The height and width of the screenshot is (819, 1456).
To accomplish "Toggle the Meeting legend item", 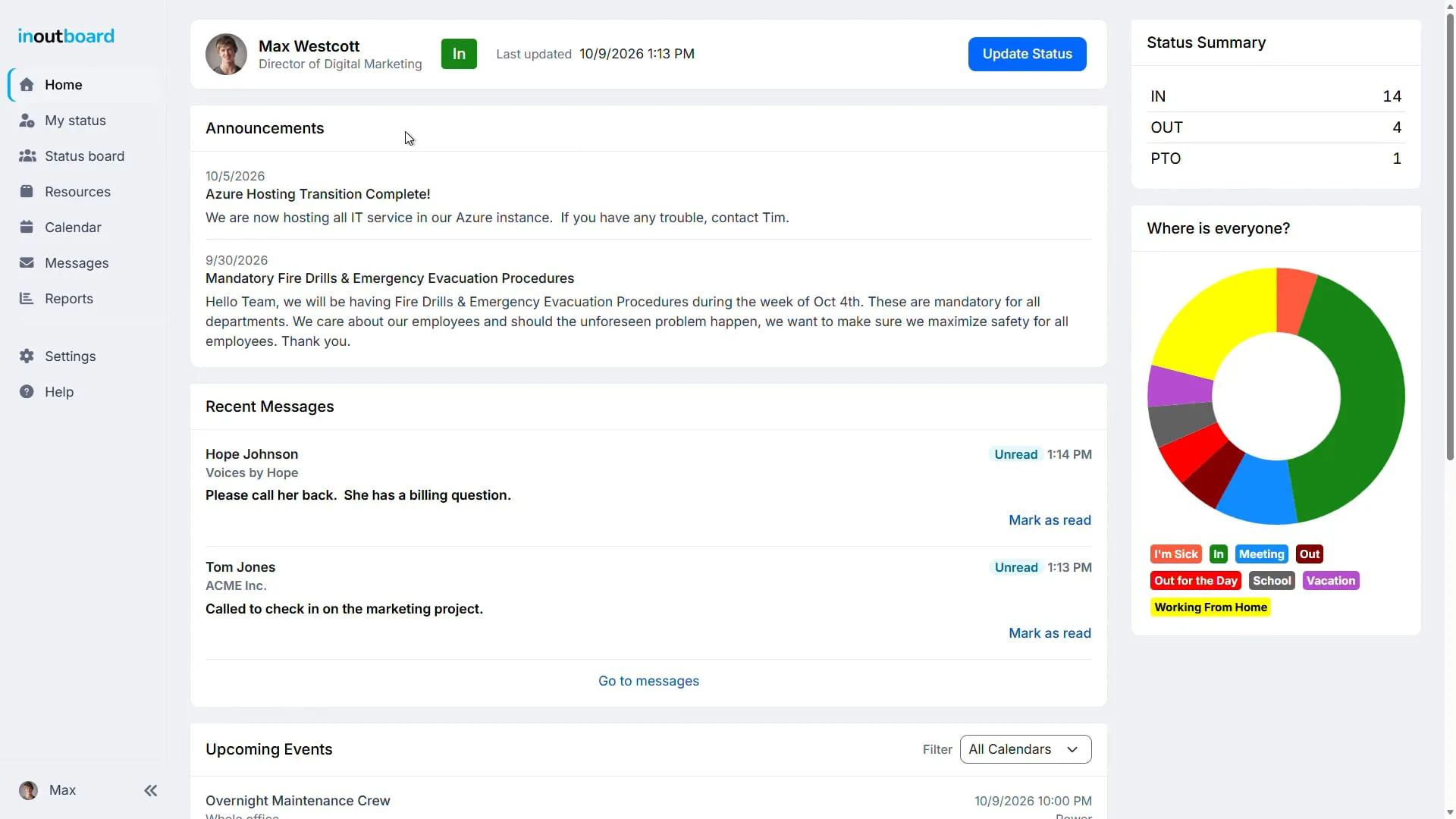I will pos(1261,554).
